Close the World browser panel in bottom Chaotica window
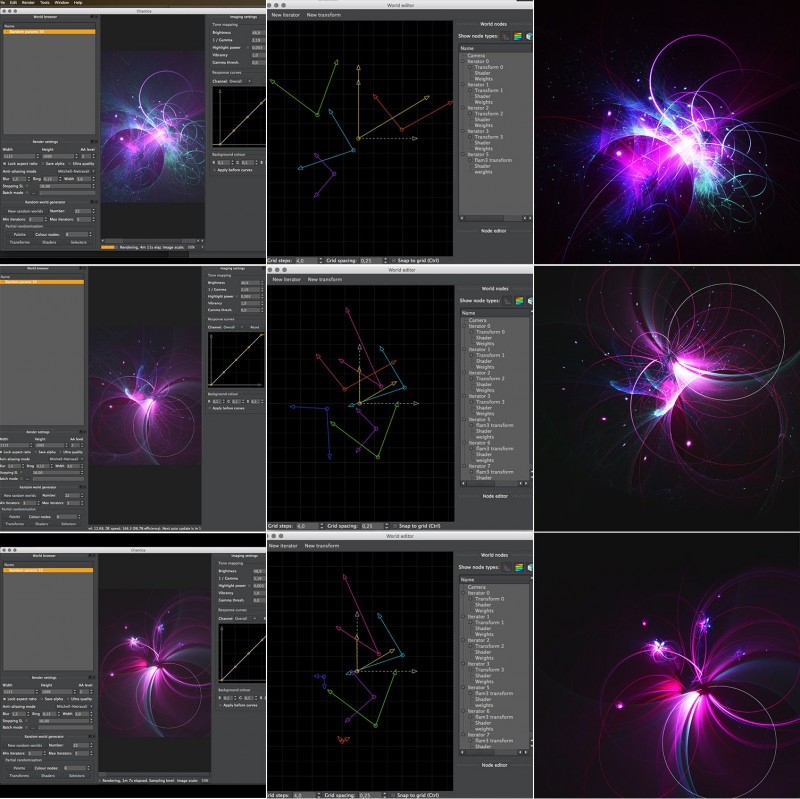Screen dimensions: 800x799 pos(93,556)
